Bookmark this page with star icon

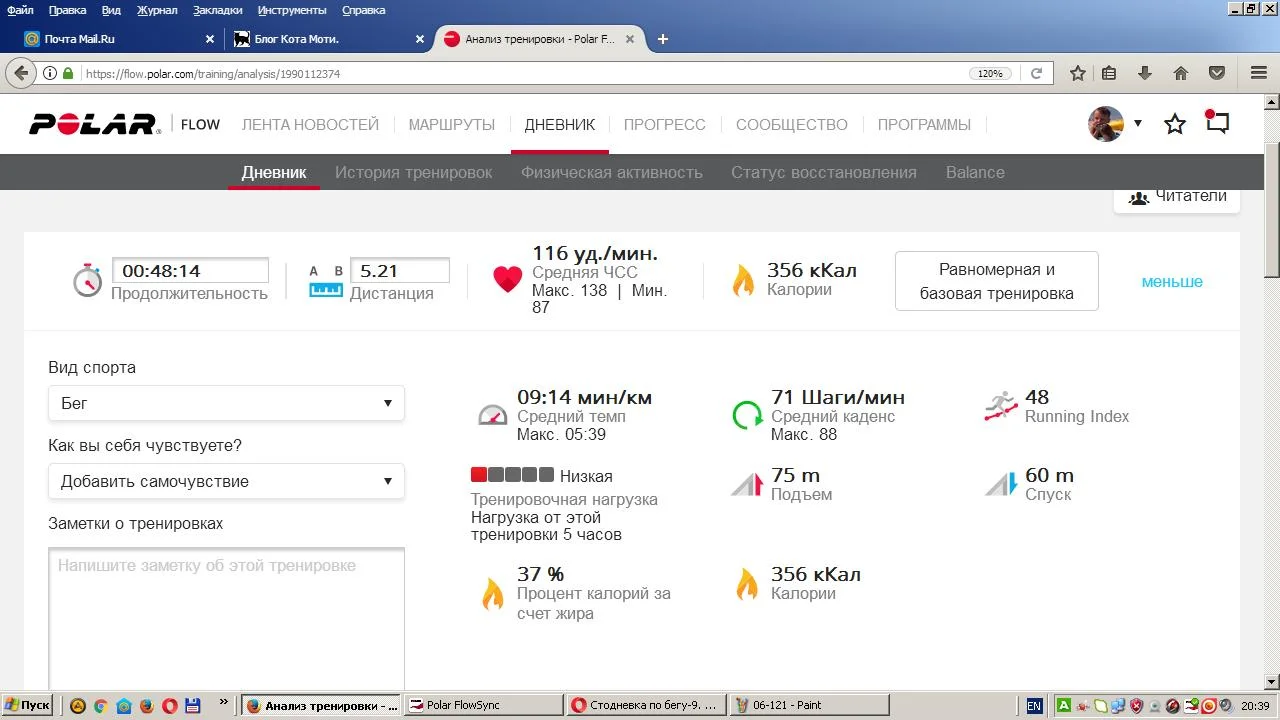tap(1077, 73)
